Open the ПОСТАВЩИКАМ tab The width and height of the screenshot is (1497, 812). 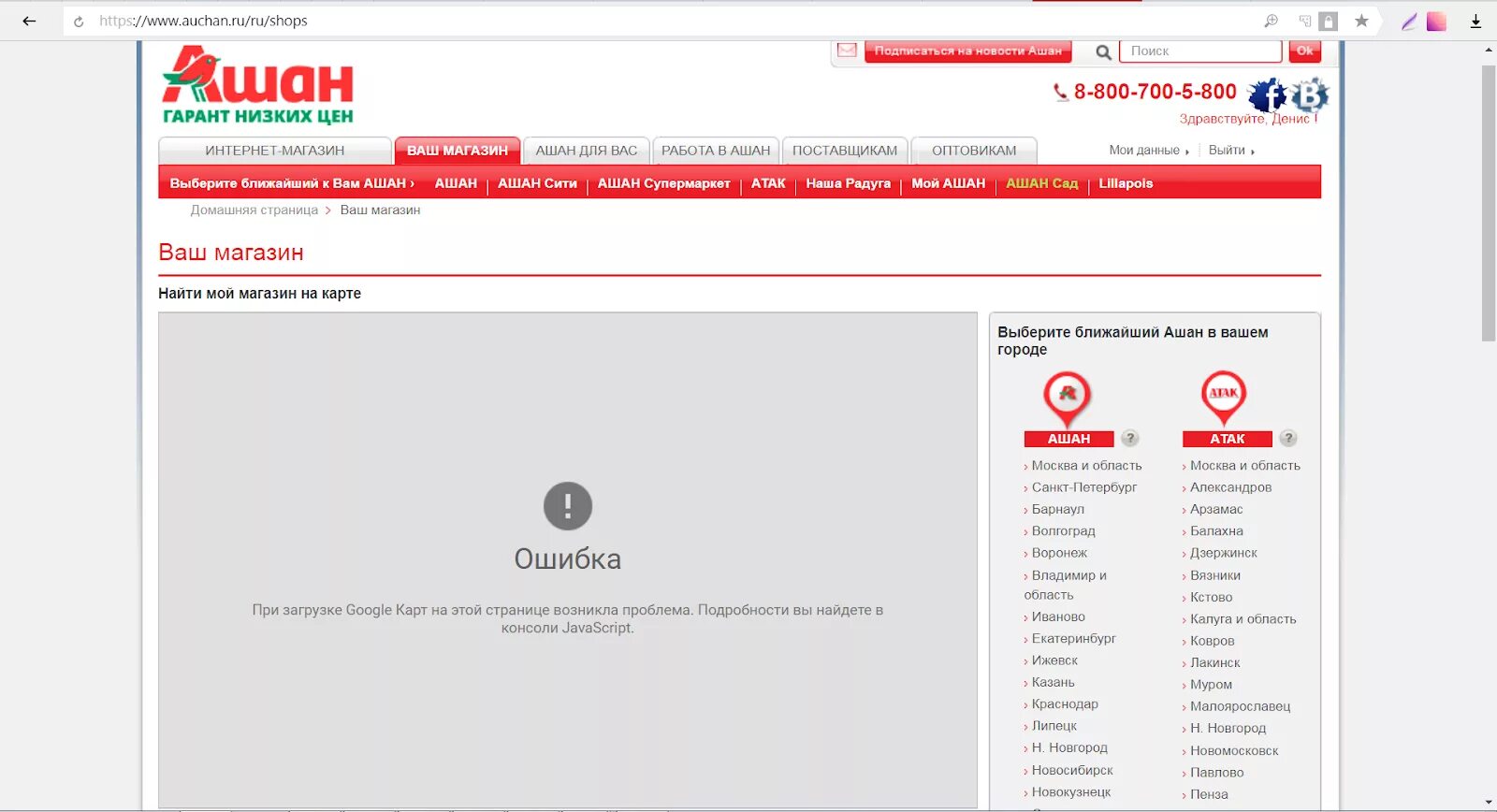click(845, 151)
